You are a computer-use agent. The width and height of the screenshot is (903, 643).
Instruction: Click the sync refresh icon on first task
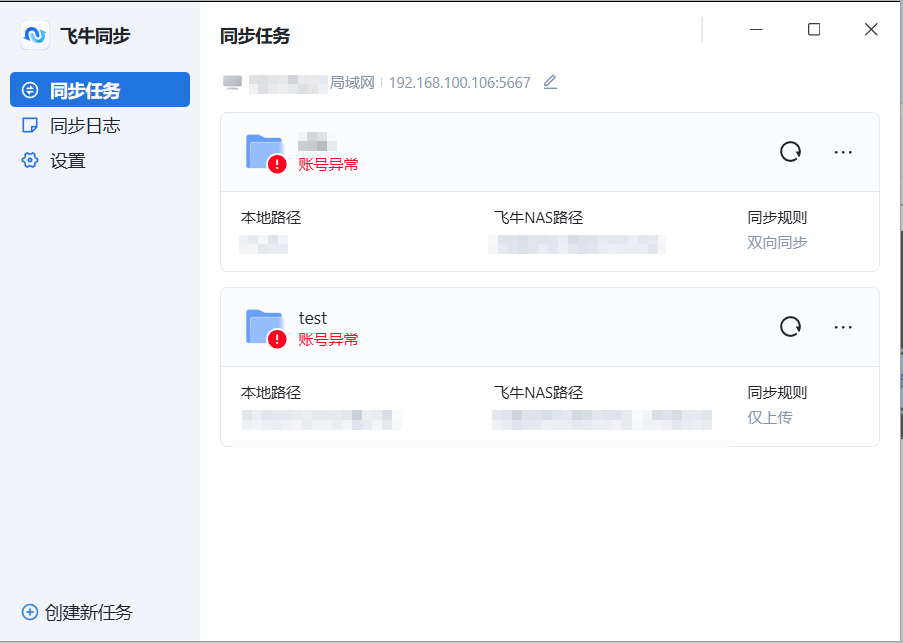790,152
